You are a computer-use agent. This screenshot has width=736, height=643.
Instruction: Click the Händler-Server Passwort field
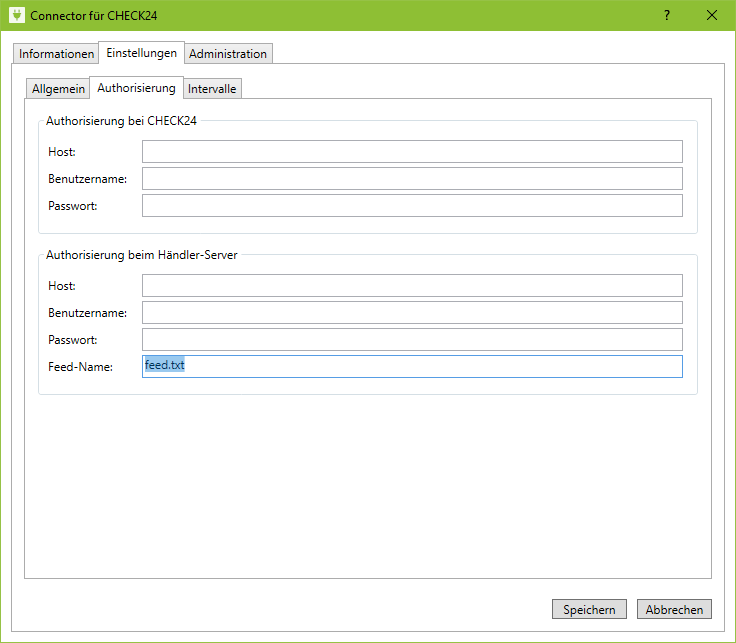[x=412, y=339]
